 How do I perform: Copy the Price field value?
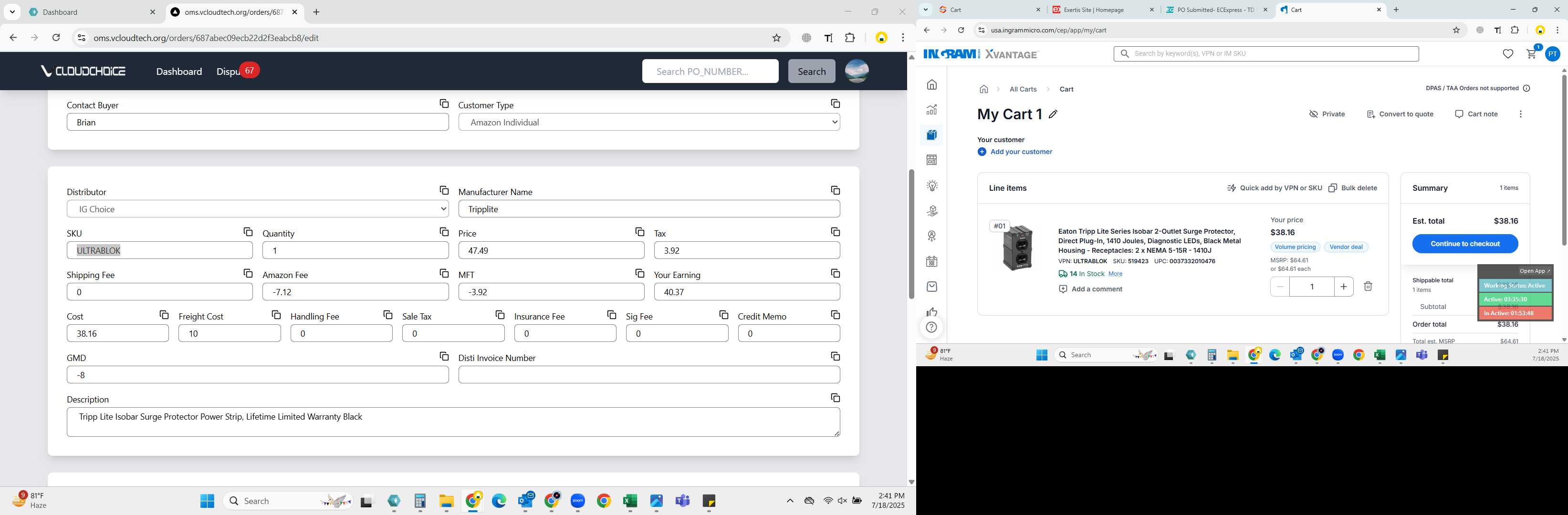(x=639, y=232)
